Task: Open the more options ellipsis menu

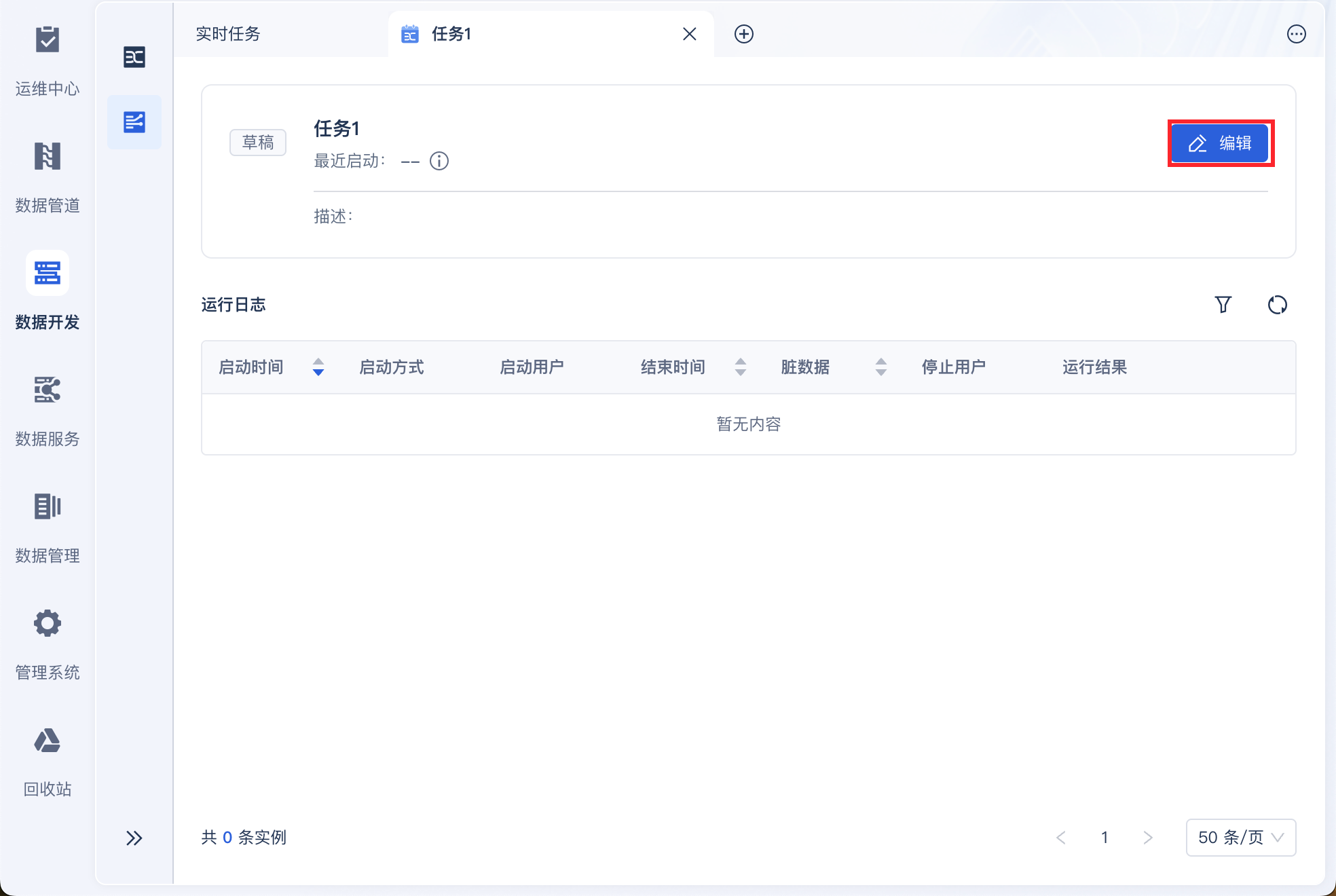Action: click(x=1296, y=34)
